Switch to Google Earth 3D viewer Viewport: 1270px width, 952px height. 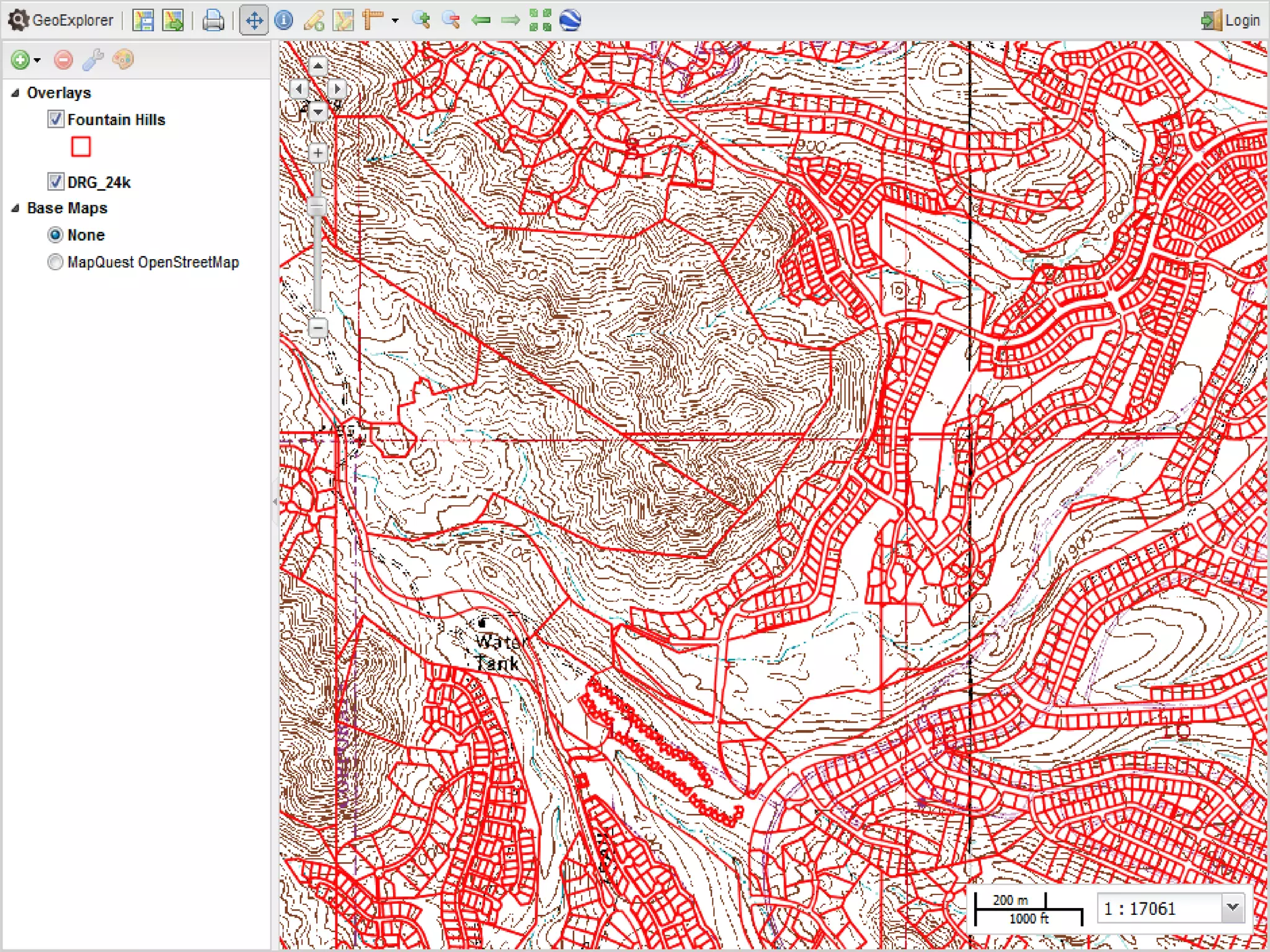coord(570,20)
